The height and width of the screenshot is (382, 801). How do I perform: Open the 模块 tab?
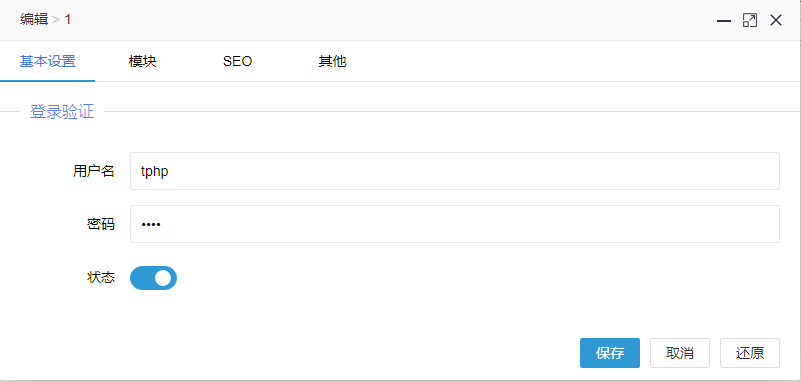coord(143,61)
